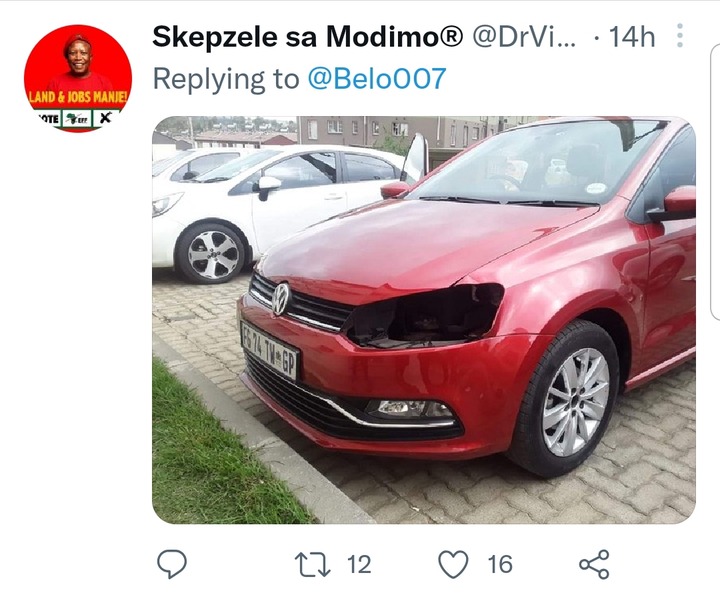Click the VW logo in photo
The height and width of the screenshot is (593, 720).
tap(281, 299)
